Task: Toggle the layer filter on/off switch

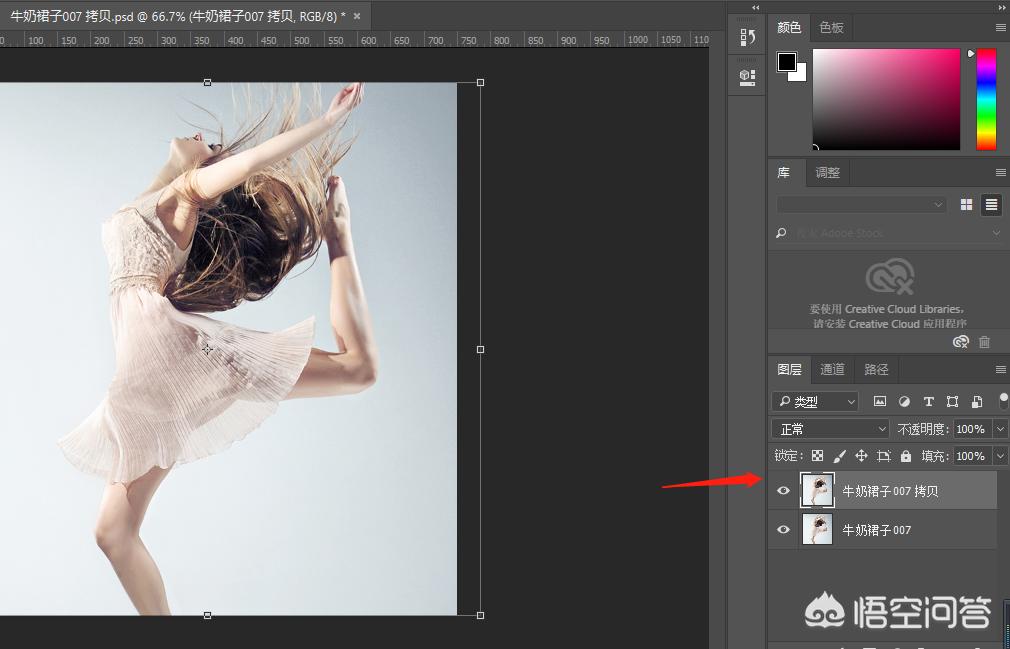Action: [1003, 401]
